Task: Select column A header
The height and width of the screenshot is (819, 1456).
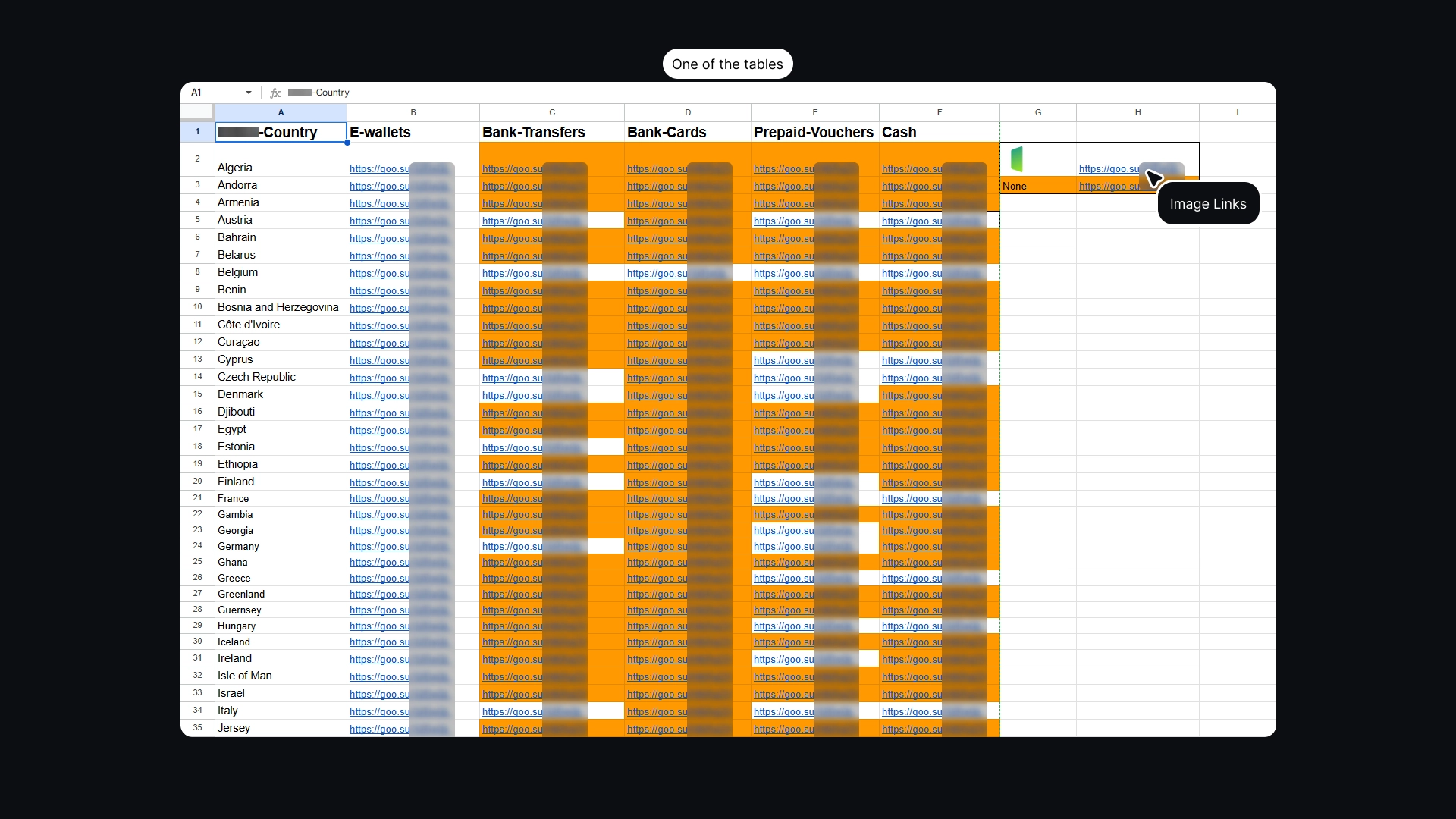Action: pyautogui.click(x=281, y=112)
